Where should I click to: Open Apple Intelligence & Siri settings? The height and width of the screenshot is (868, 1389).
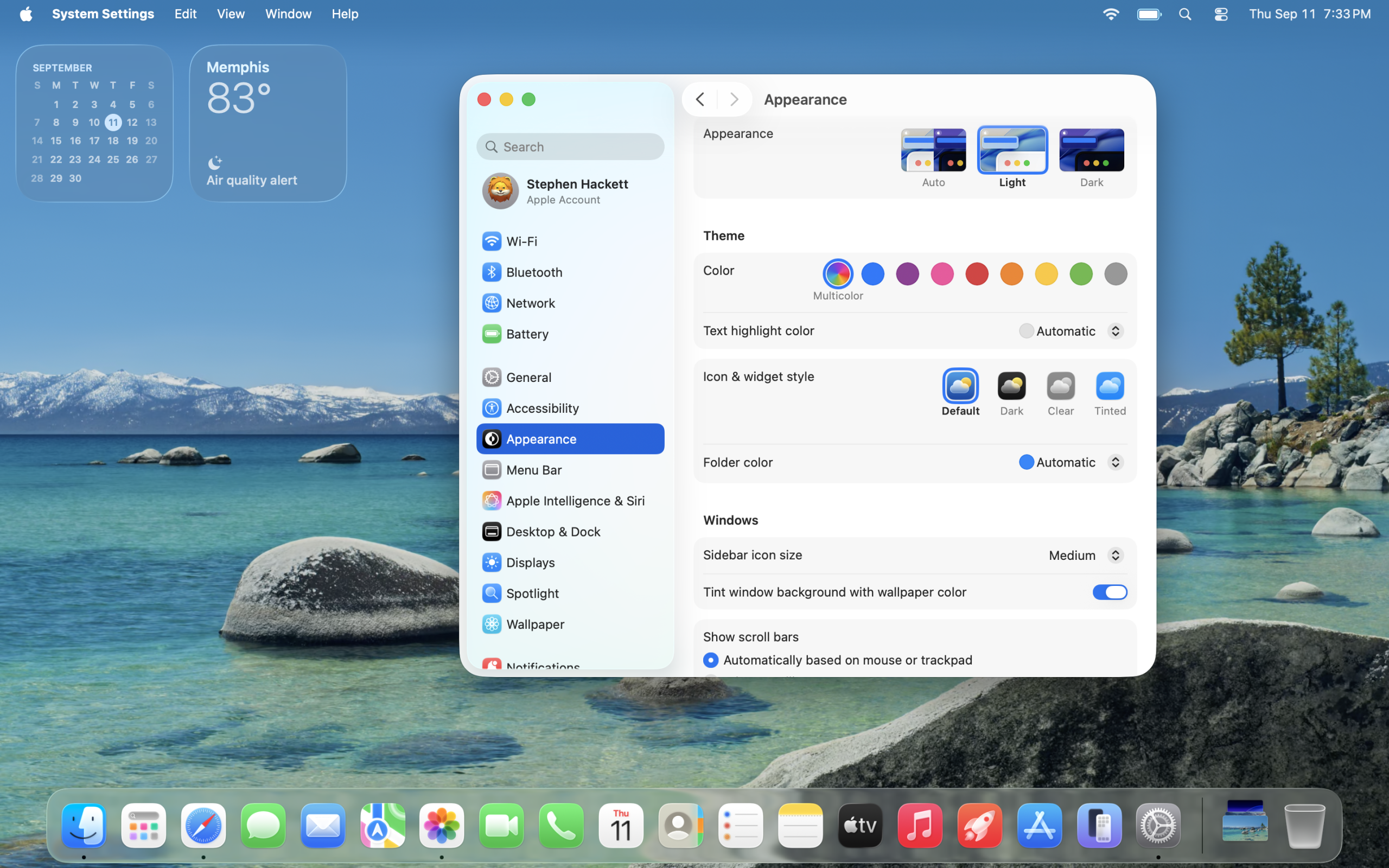pyautogui.click(x=575, y=501)
